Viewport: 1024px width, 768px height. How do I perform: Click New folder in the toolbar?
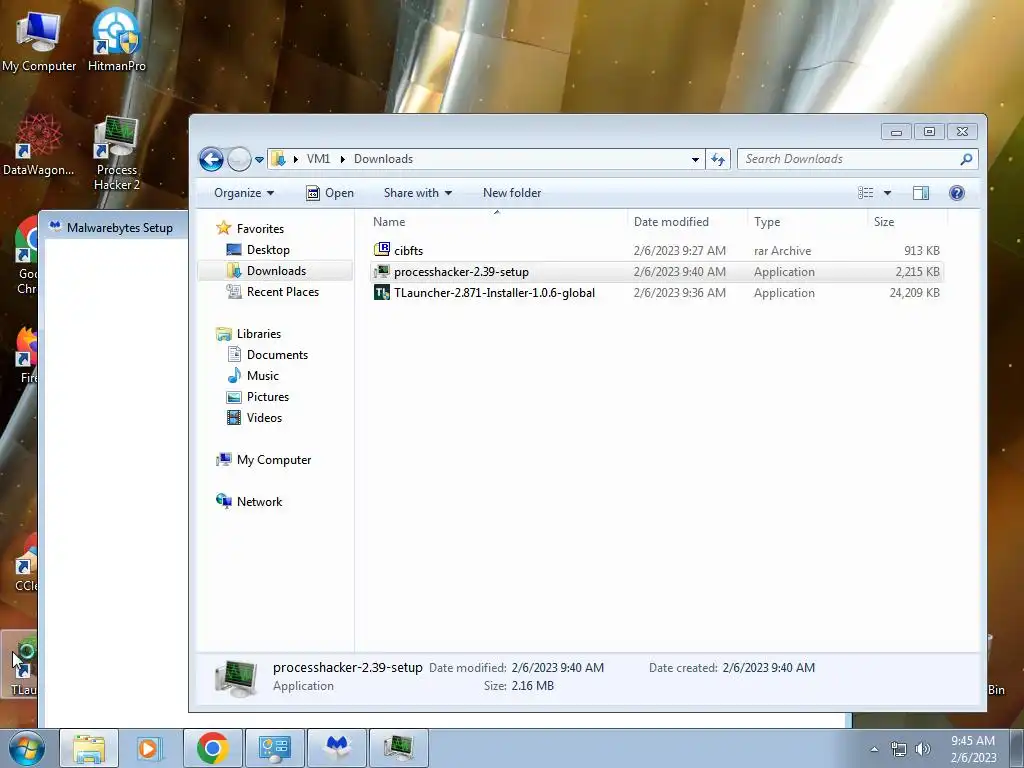[512, 193]
